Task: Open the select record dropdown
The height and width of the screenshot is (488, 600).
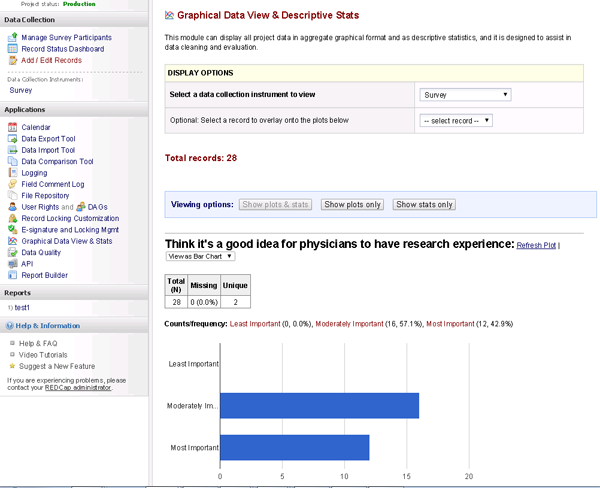Action: pos(456,121)
